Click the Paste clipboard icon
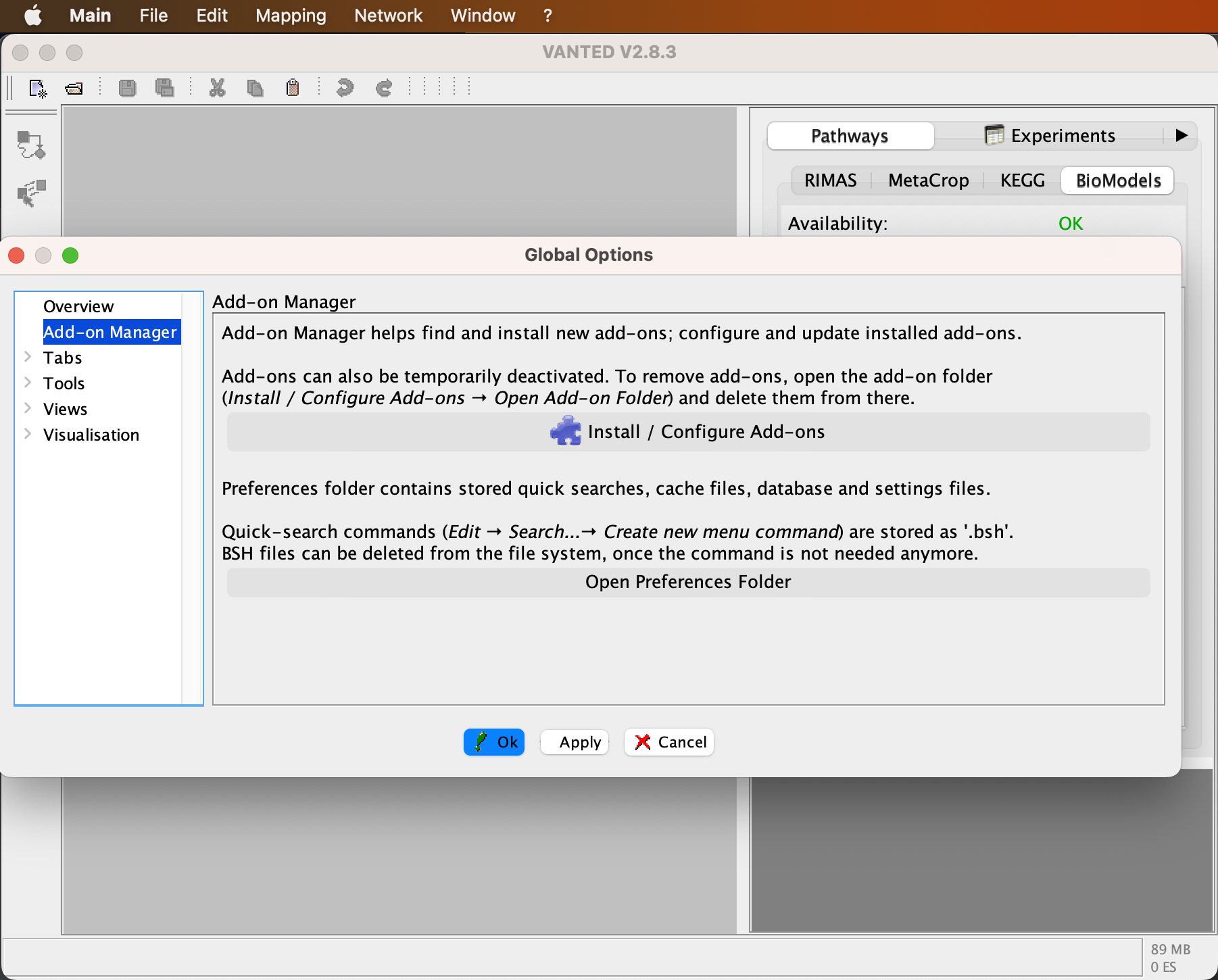 coord(293,89)
